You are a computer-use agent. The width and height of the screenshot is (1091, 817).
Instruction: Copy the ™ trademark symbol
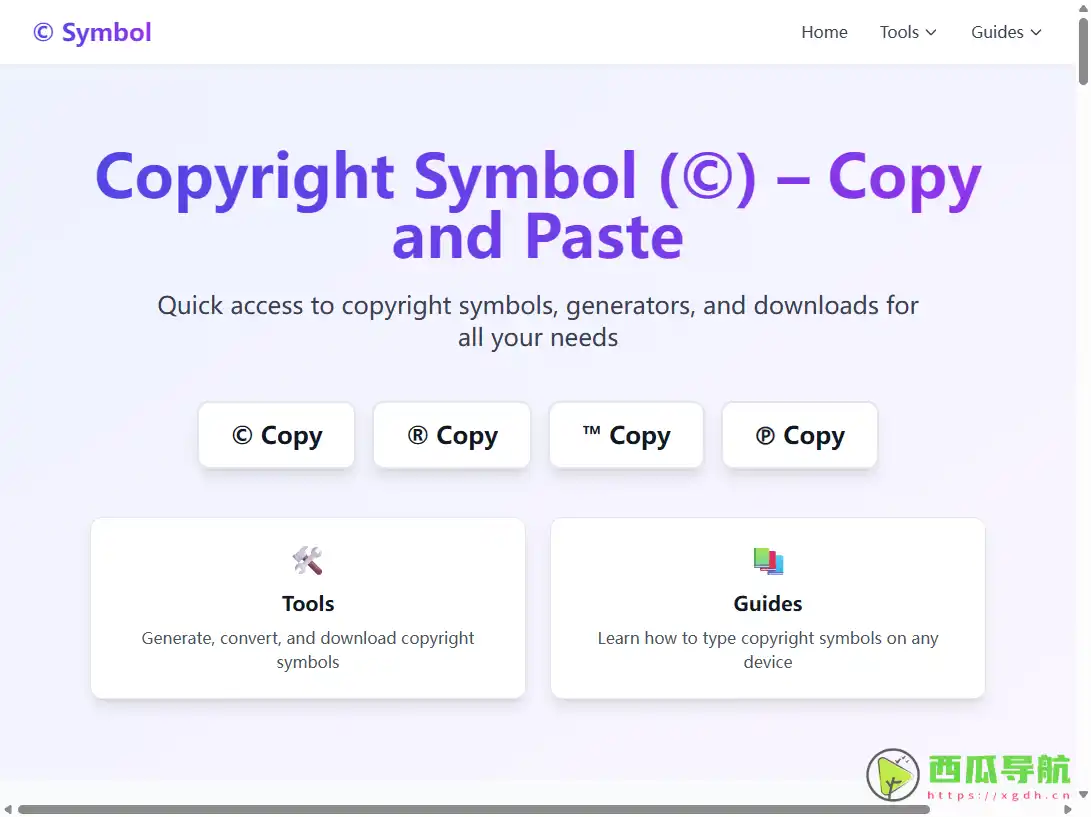626,435
